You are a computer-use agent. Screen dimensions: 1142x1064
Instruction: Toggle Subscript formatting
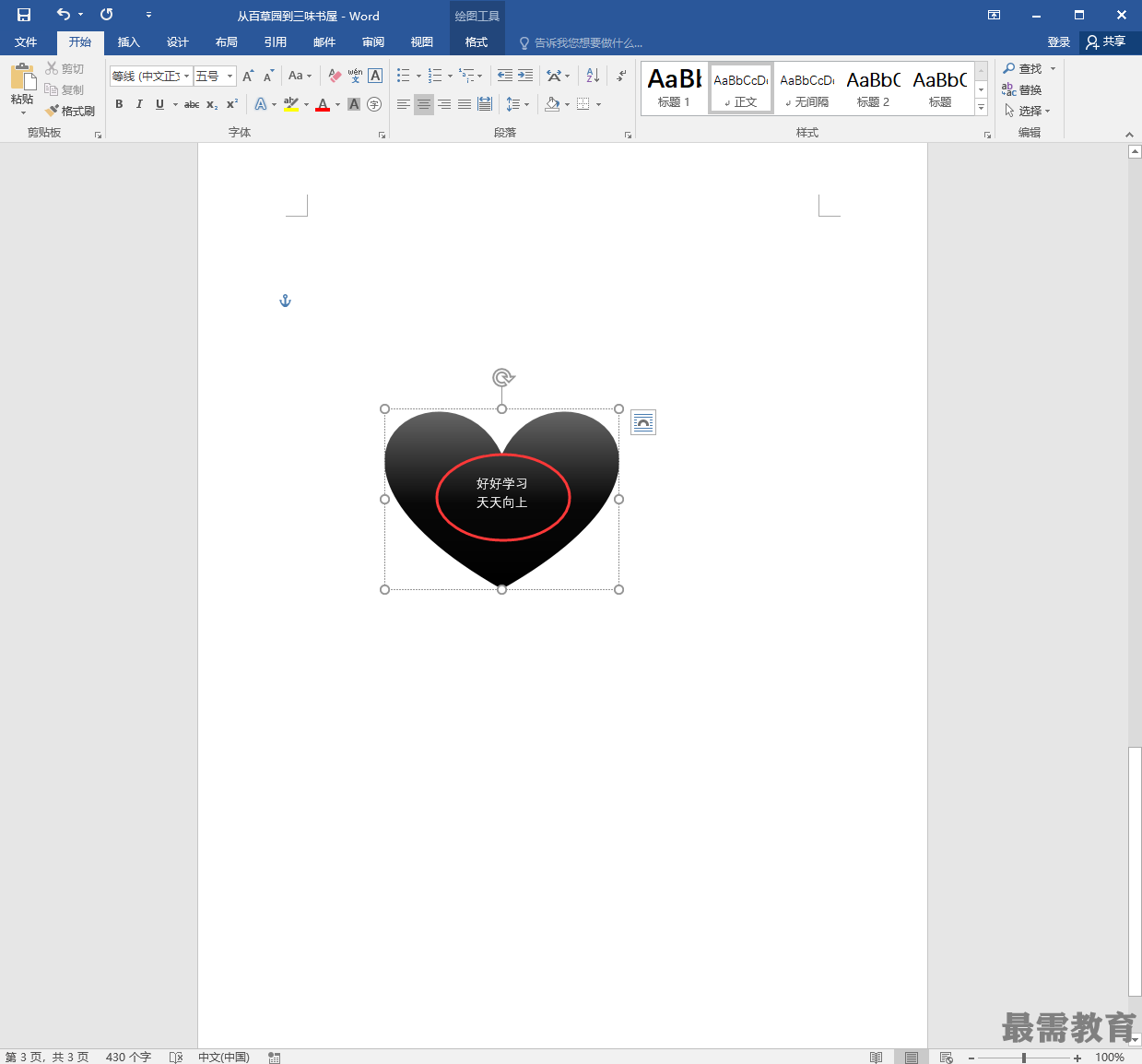(x=212, y=104)
